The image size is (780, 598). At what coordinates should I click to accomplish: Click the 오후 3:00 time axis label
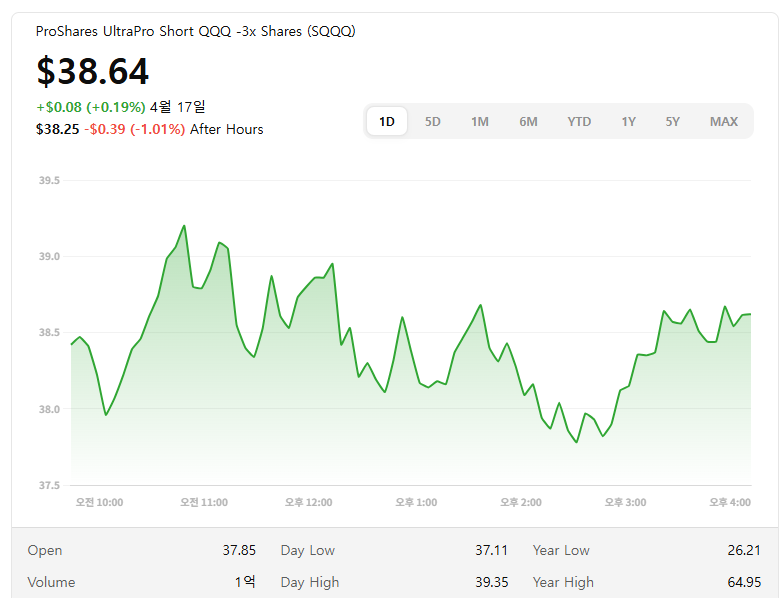(625, 502)
